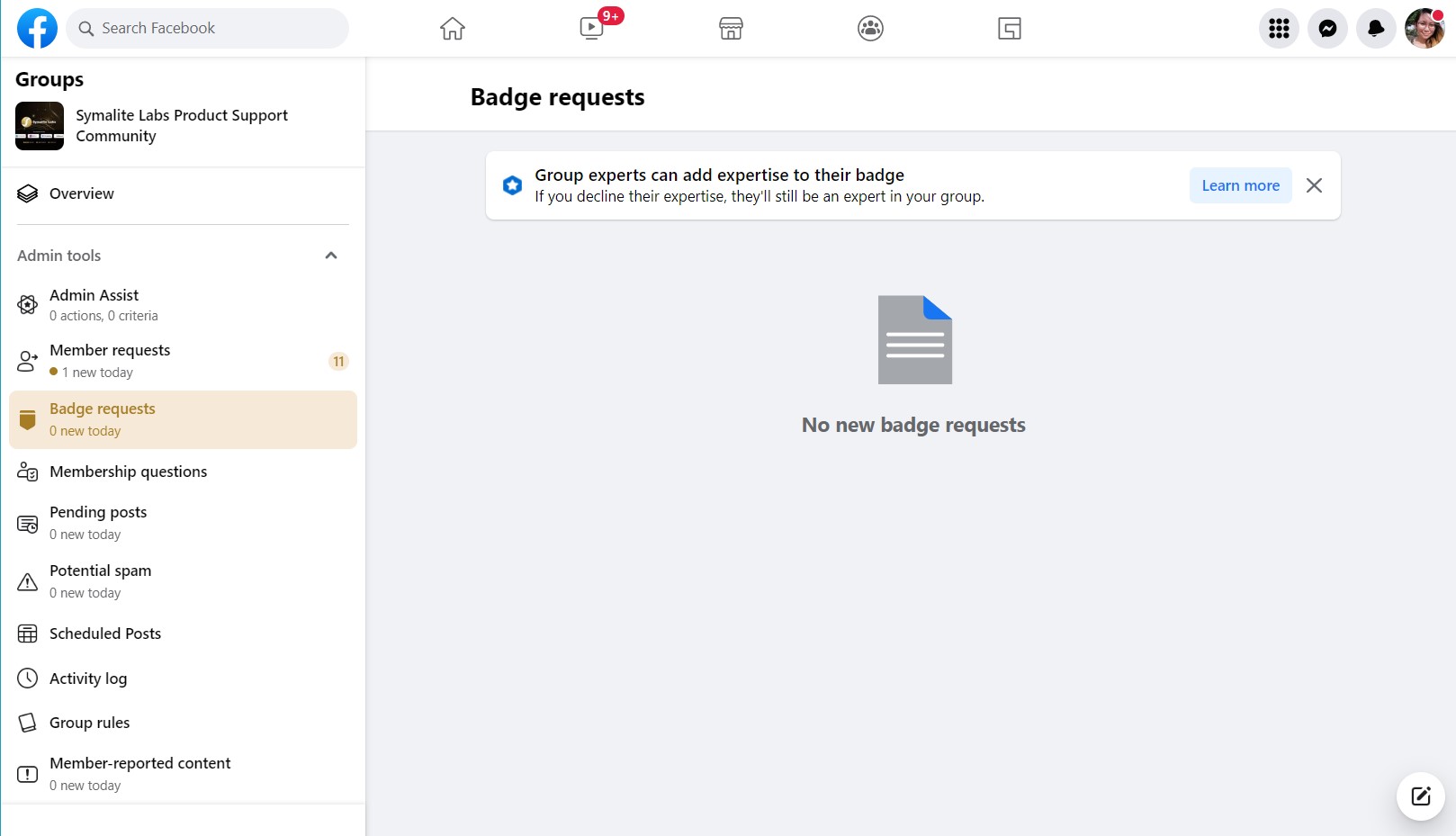This screenshot has height=836, width=1456.
Task: Click Learn more about group experts
Action: pyautogui.click(x=1240, y=184)
